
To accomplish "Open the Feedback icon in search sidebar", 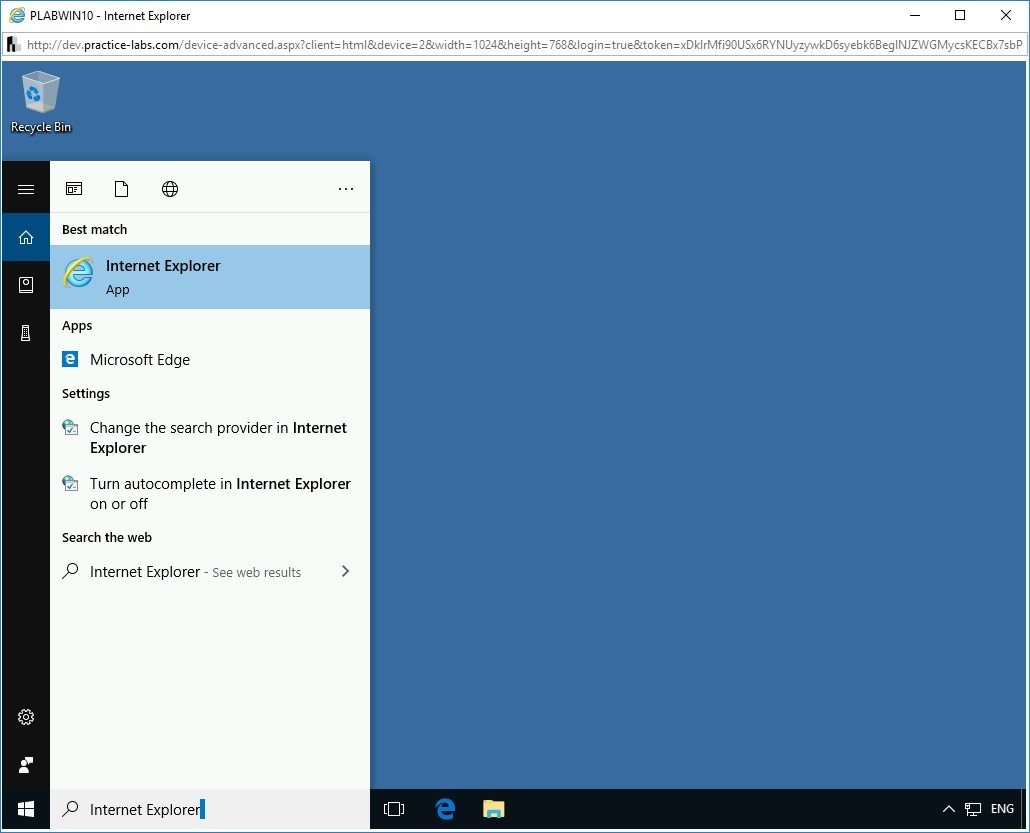I will pyautogui.click(x=25, y=765).
